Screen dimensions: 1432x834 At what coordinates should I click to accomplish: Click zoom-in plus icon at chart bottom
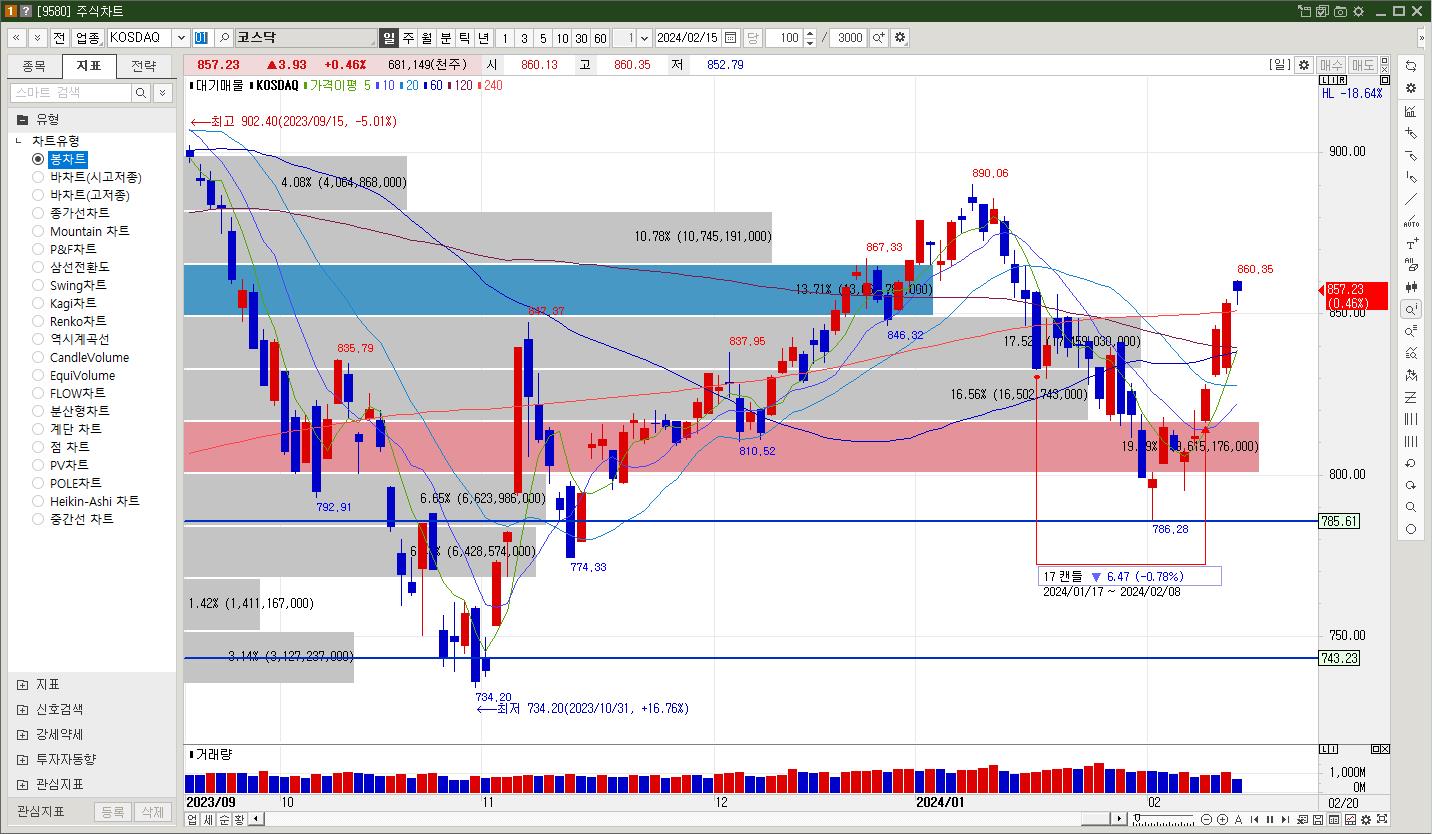click(1222, 820)
